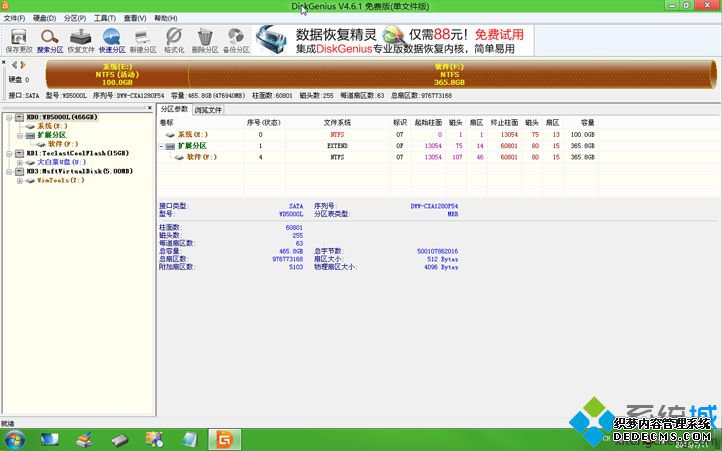Screen dimensions: 722x451
Task: Select 大白菜U盘 in the left tree
Action: (x=61, y=162)
